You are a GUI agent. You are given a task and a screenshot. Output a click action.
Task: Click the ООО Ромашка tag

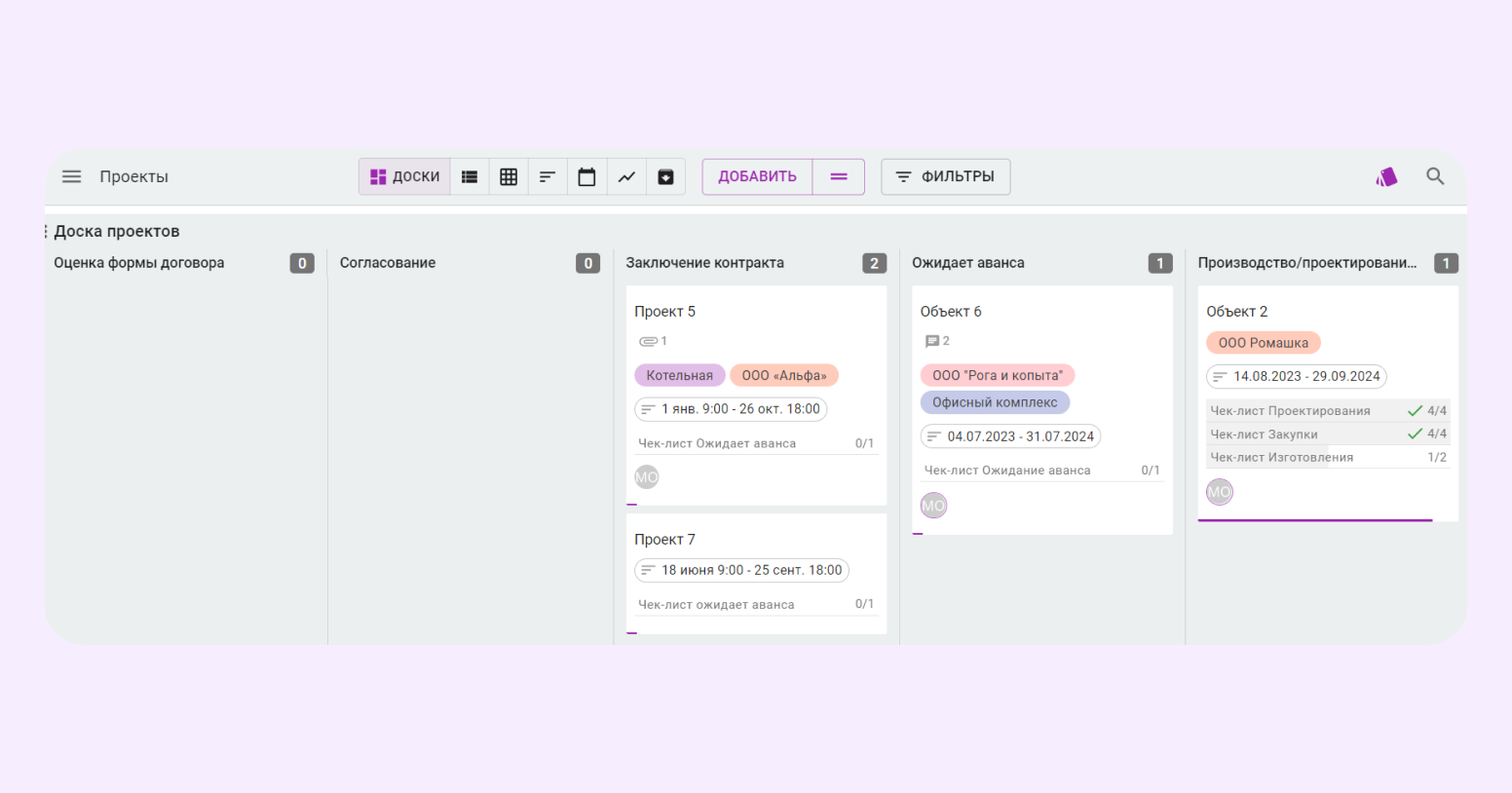click(1264, 343)
